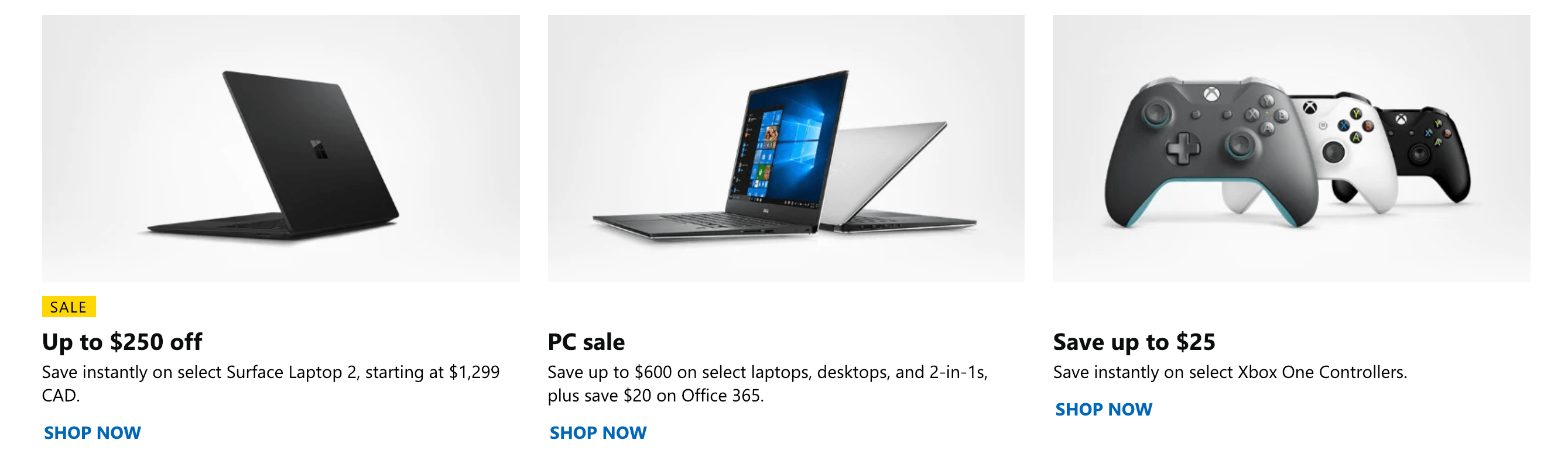Click SHOP NOW under Xbox controllers offer

tap(1104, 410)
